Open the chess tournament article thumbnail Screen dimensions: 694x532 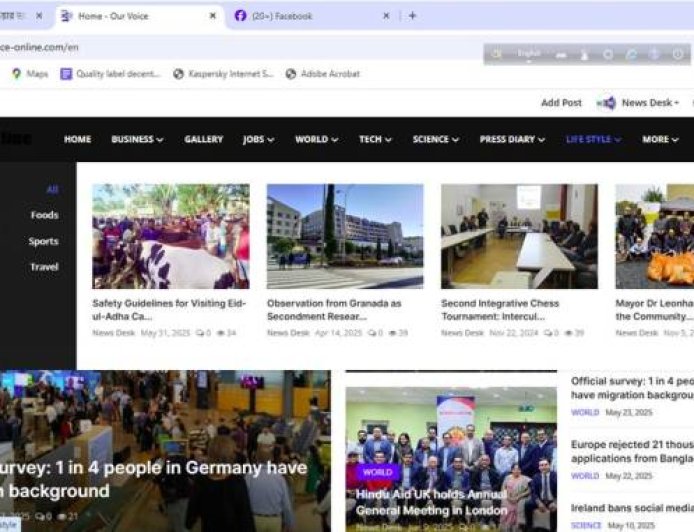point(519,236)
